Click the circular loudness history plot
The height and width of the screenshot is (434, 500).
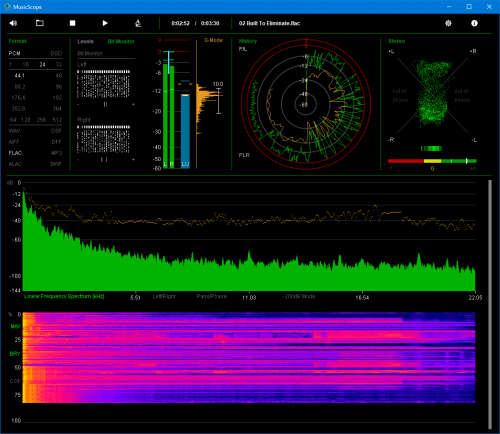tap(306, 104)
